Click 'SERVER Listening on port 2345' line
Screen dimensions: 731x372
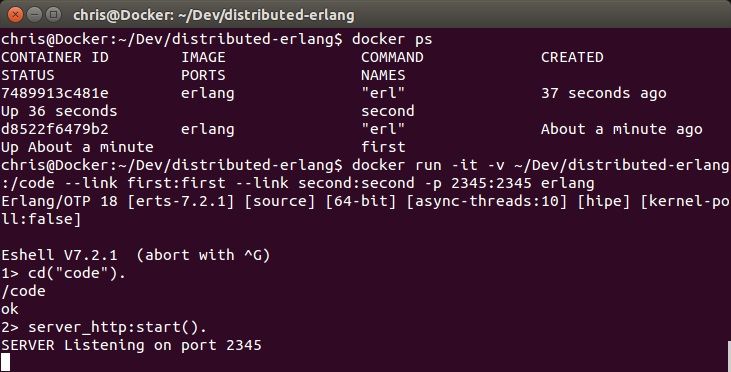click(x=131, y=345)
